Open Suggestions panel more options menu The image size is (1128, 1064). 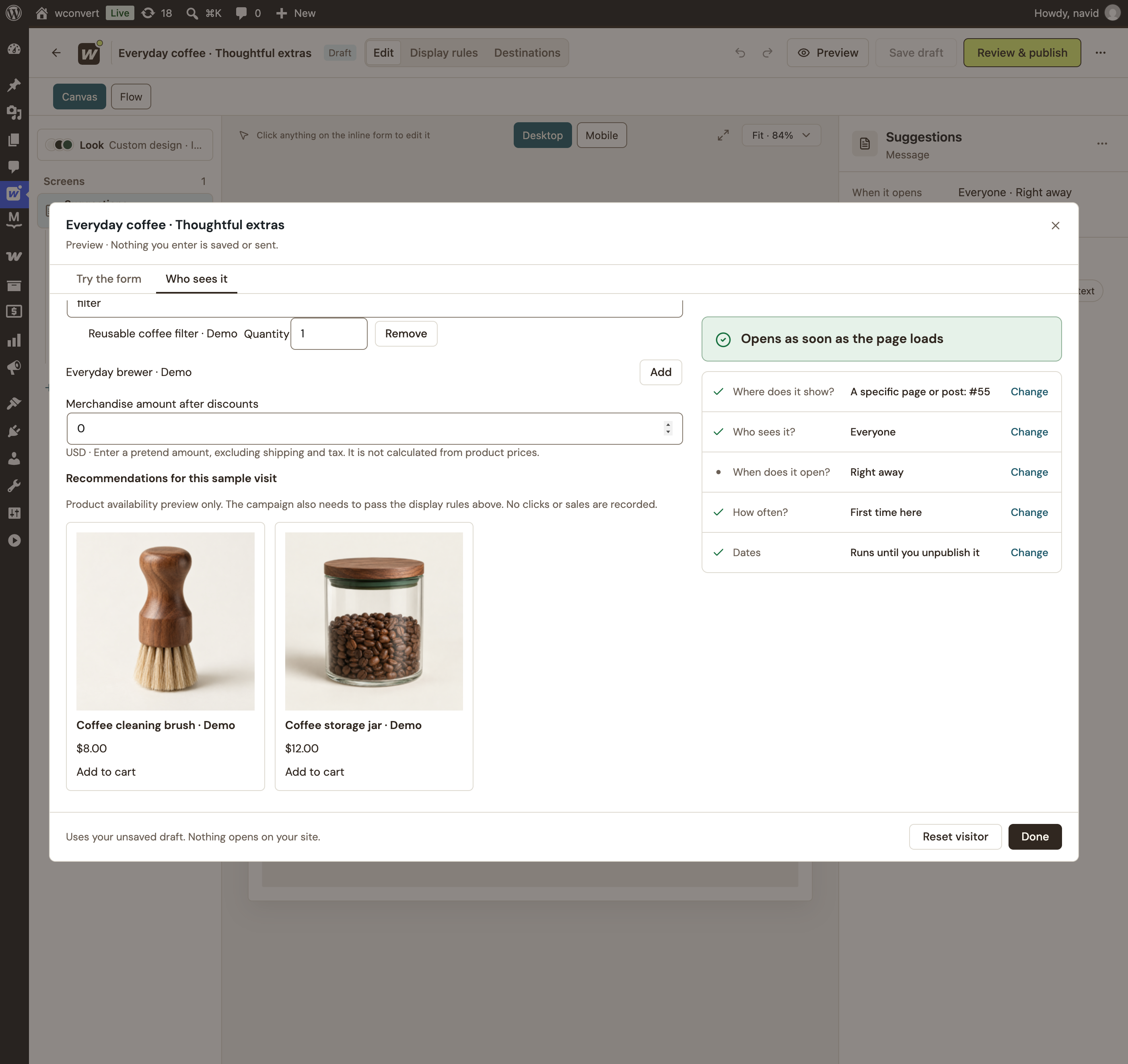pyautogui.click(x=1102, y=144)
